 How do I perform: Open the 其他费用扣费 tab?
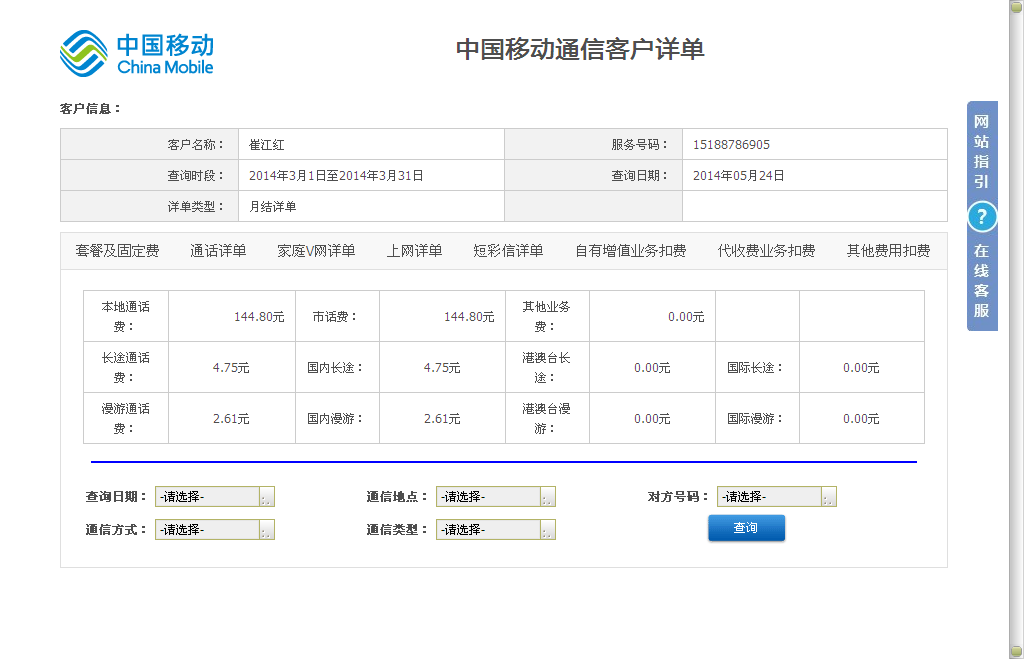(888, 251)
